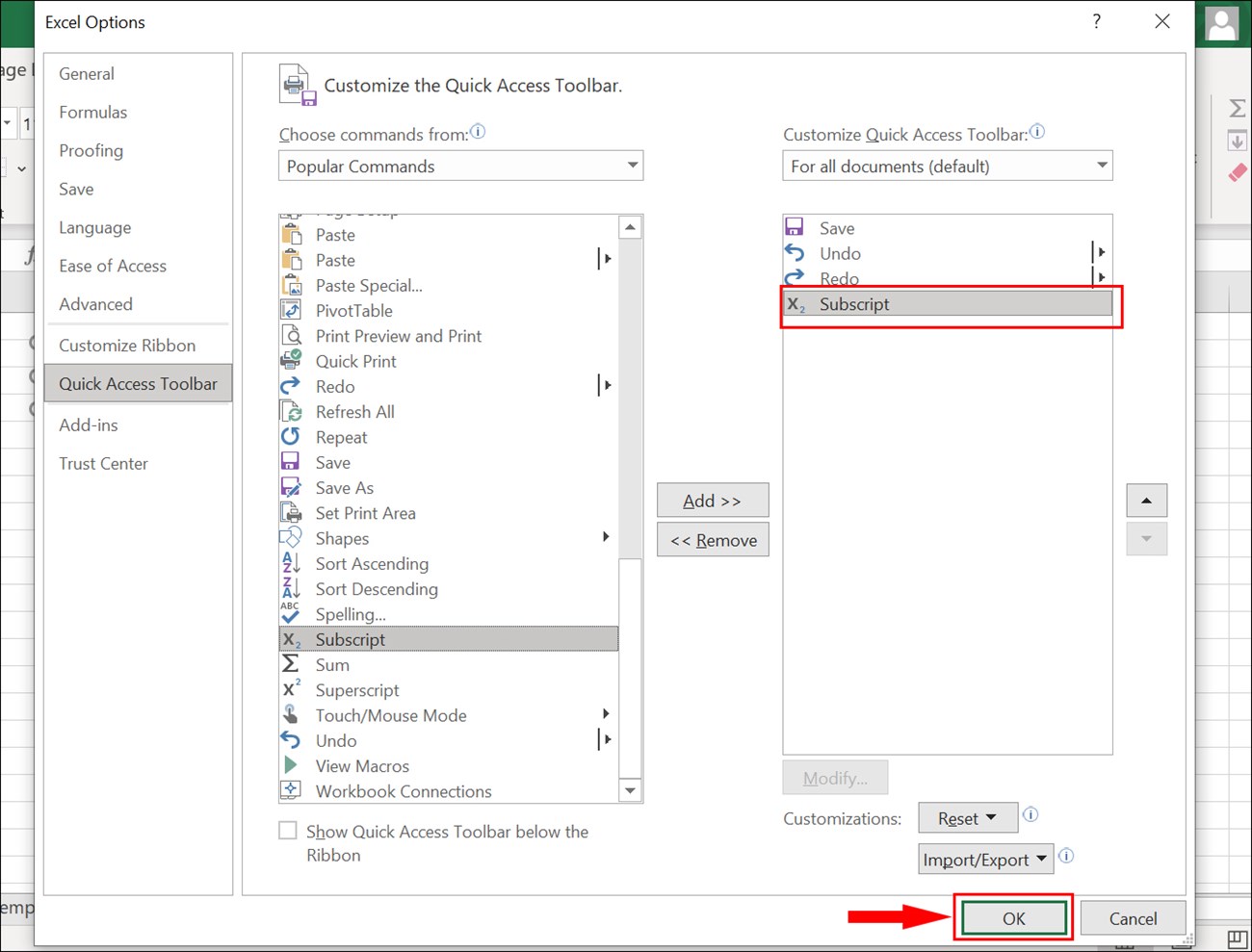The height and width of the screenshot is (952, 1252).
Task: Click the Save As icon
Action: coord(291,487)
